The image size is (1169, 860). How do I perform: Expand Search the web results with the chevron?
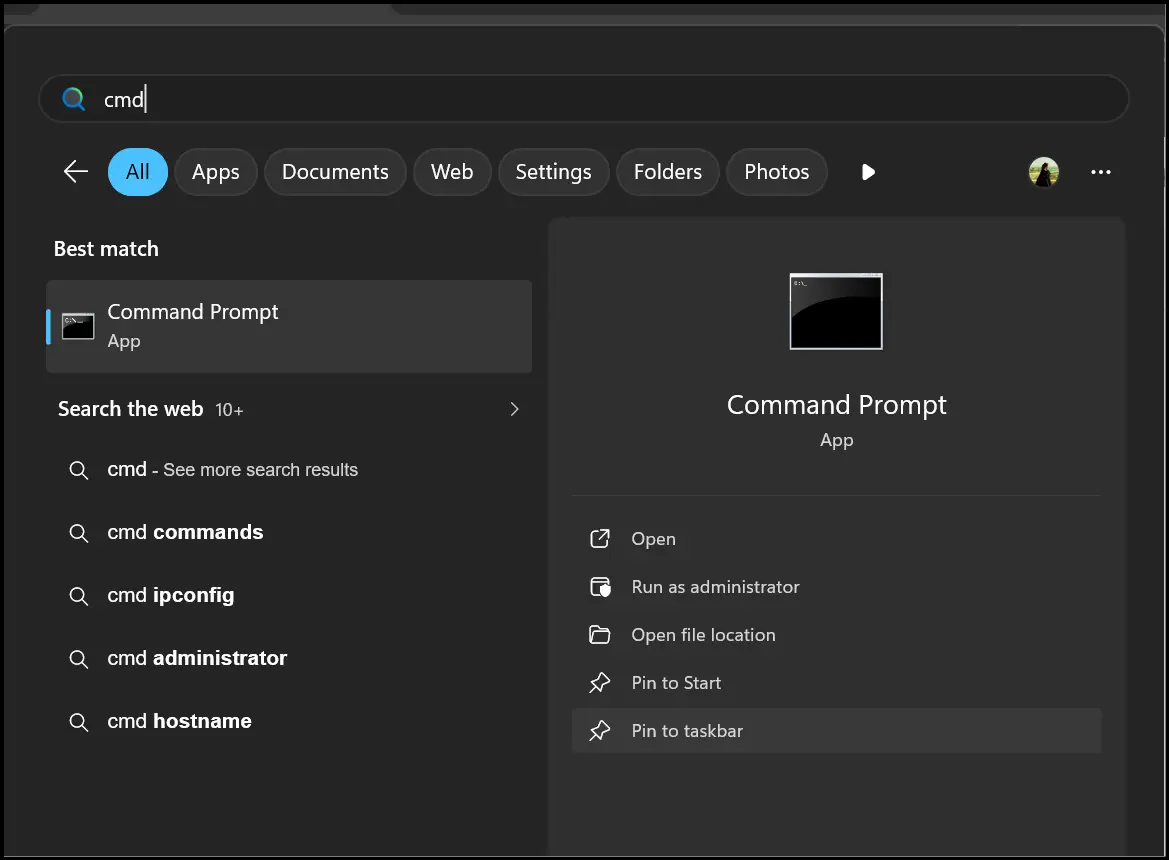pyautogui.click(x=514, y=409)
